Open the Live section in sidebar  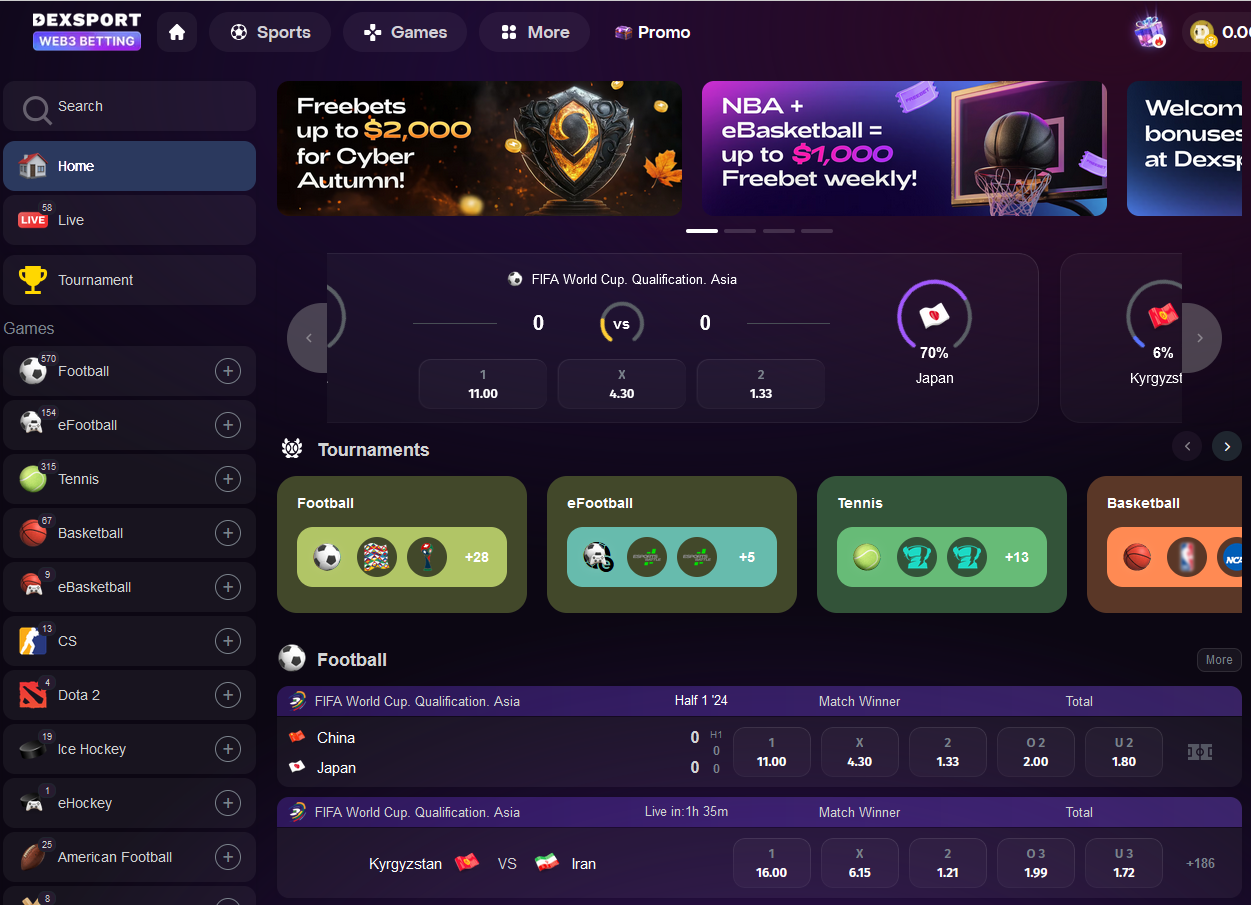(129, 220)
